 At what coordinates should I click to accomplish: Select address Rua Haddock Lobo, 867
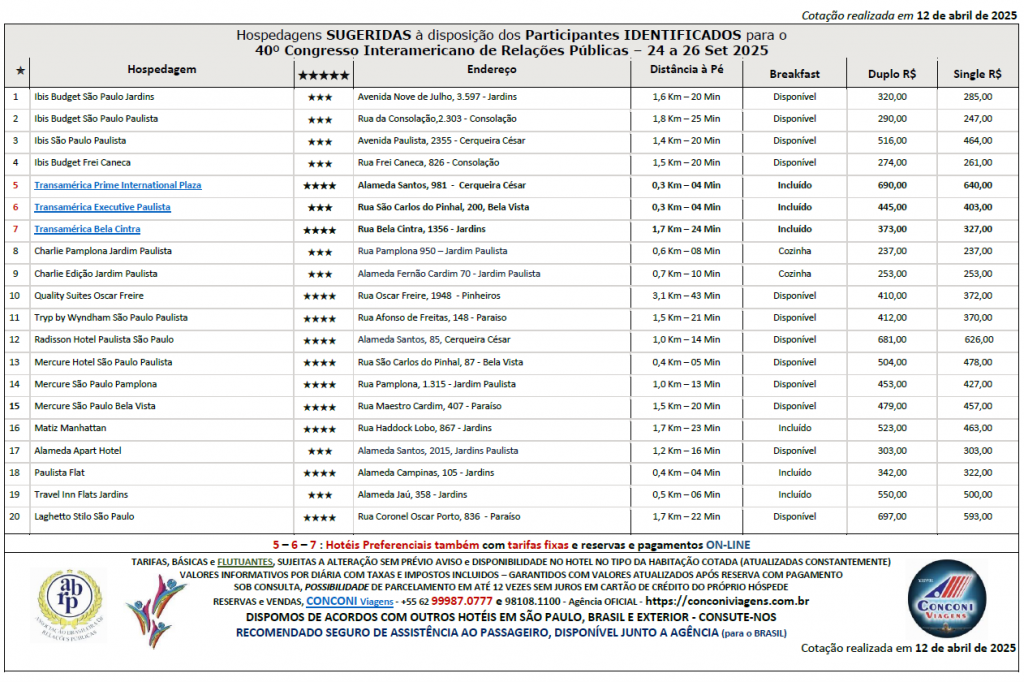pyautogui.click(x=424, y=428)
